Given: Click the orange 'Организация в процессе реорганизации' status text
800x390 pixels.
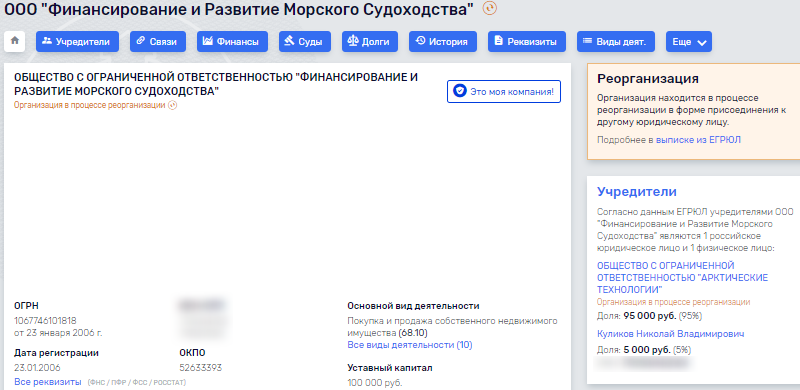Looking at the screenshot, I should 89,105.
